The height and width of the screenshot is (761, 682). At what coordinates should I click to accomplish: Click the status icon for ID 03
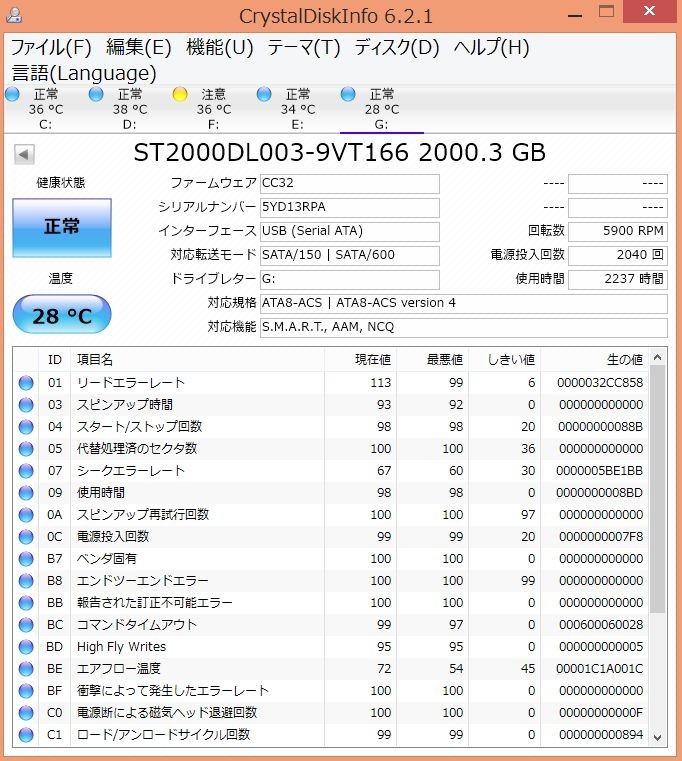point(26,405)
